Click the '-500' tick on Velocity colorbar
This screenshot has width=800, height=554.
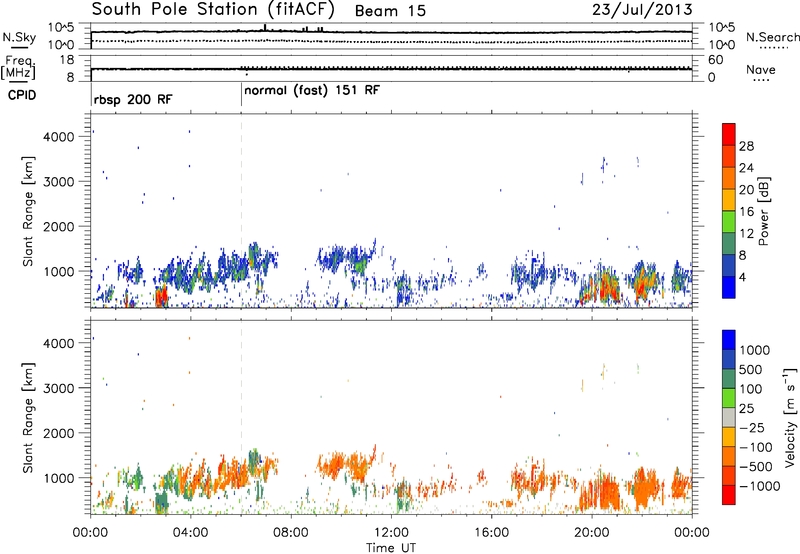coord(756,467)
